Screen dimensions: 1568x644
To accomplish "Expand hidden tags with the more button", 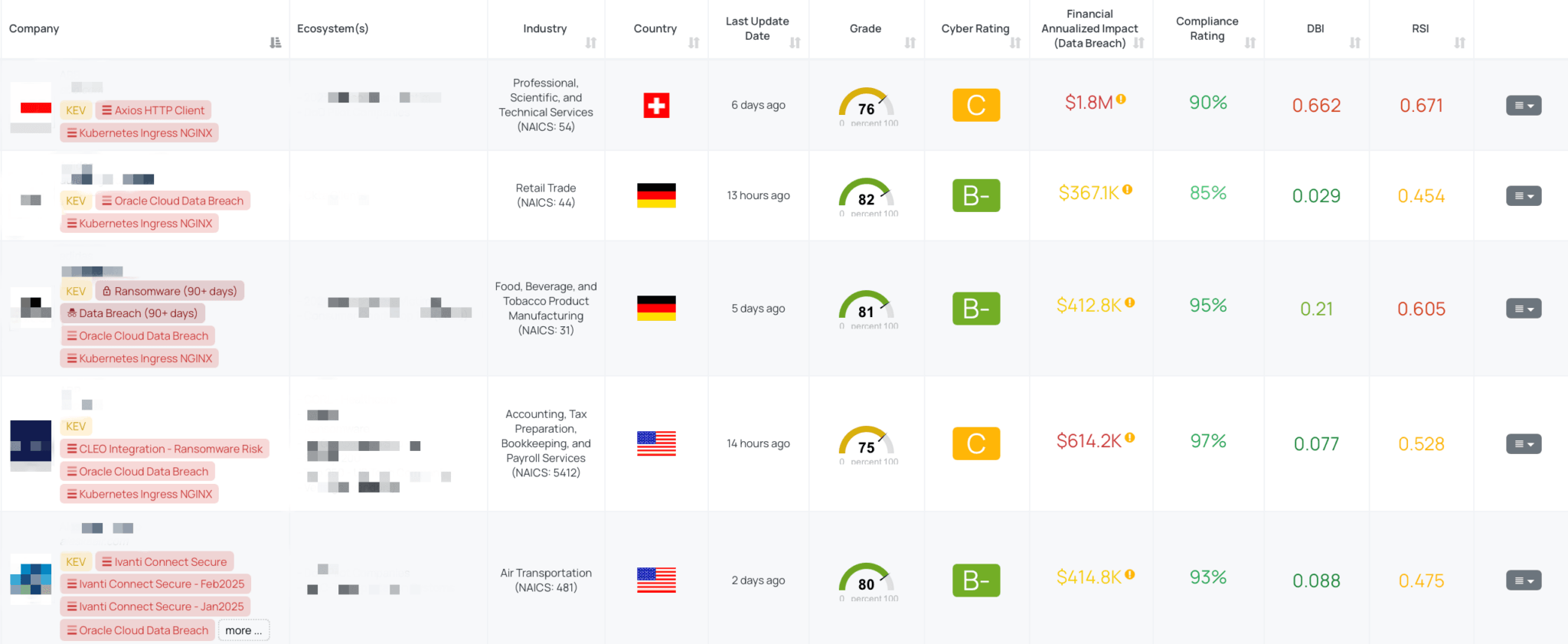I will tap(243, 630).
